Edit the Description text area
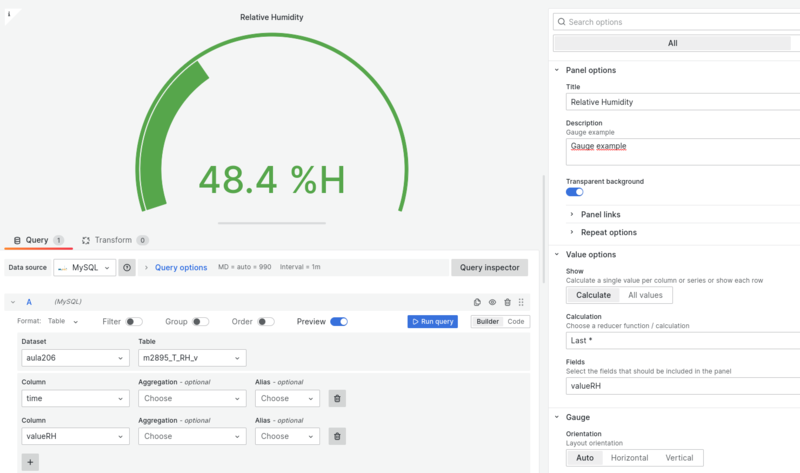This screenshot has height=473, width=800. tap(683, 152)
